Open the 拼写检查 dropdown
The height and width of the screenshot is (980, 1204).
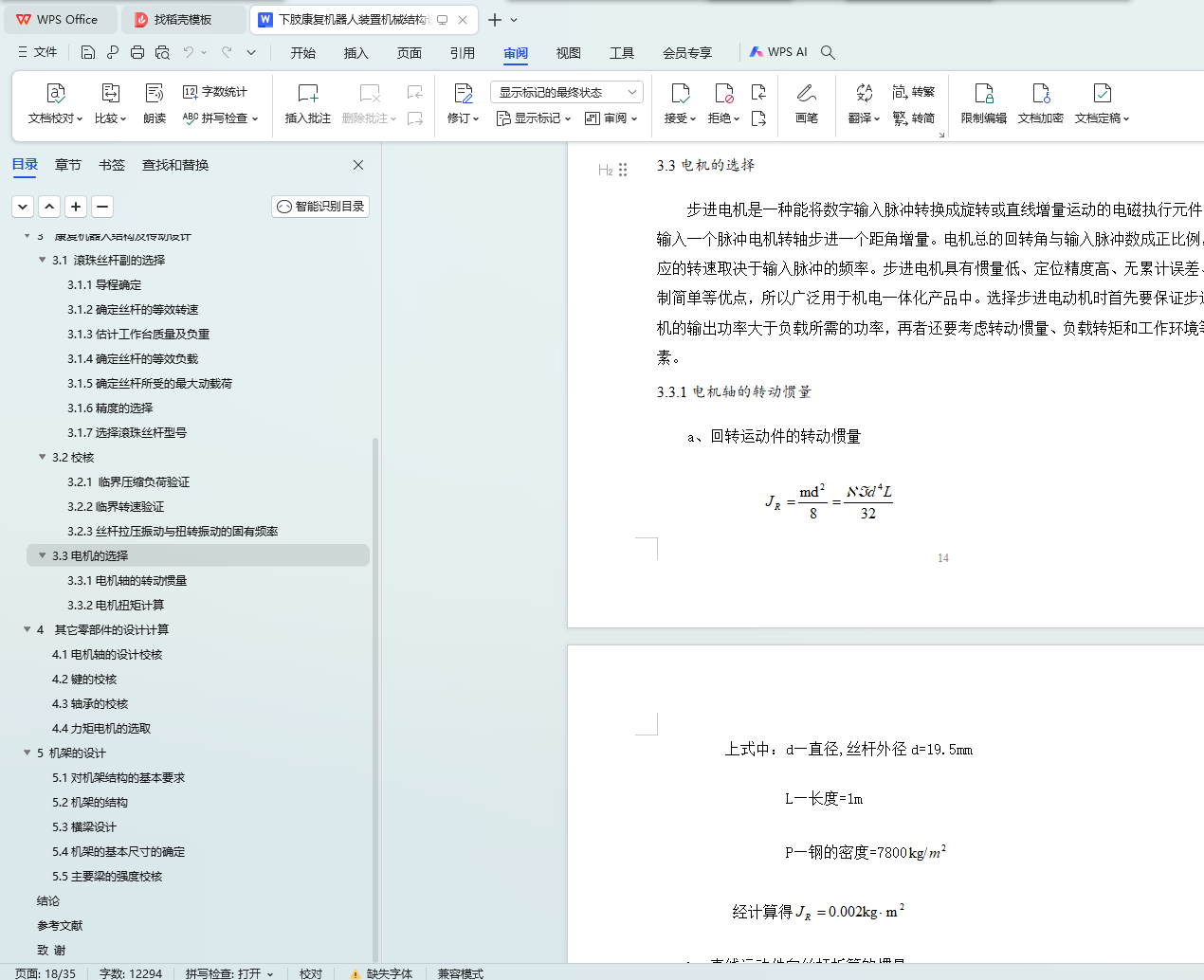pyautogui.click(x=220, y=118)
